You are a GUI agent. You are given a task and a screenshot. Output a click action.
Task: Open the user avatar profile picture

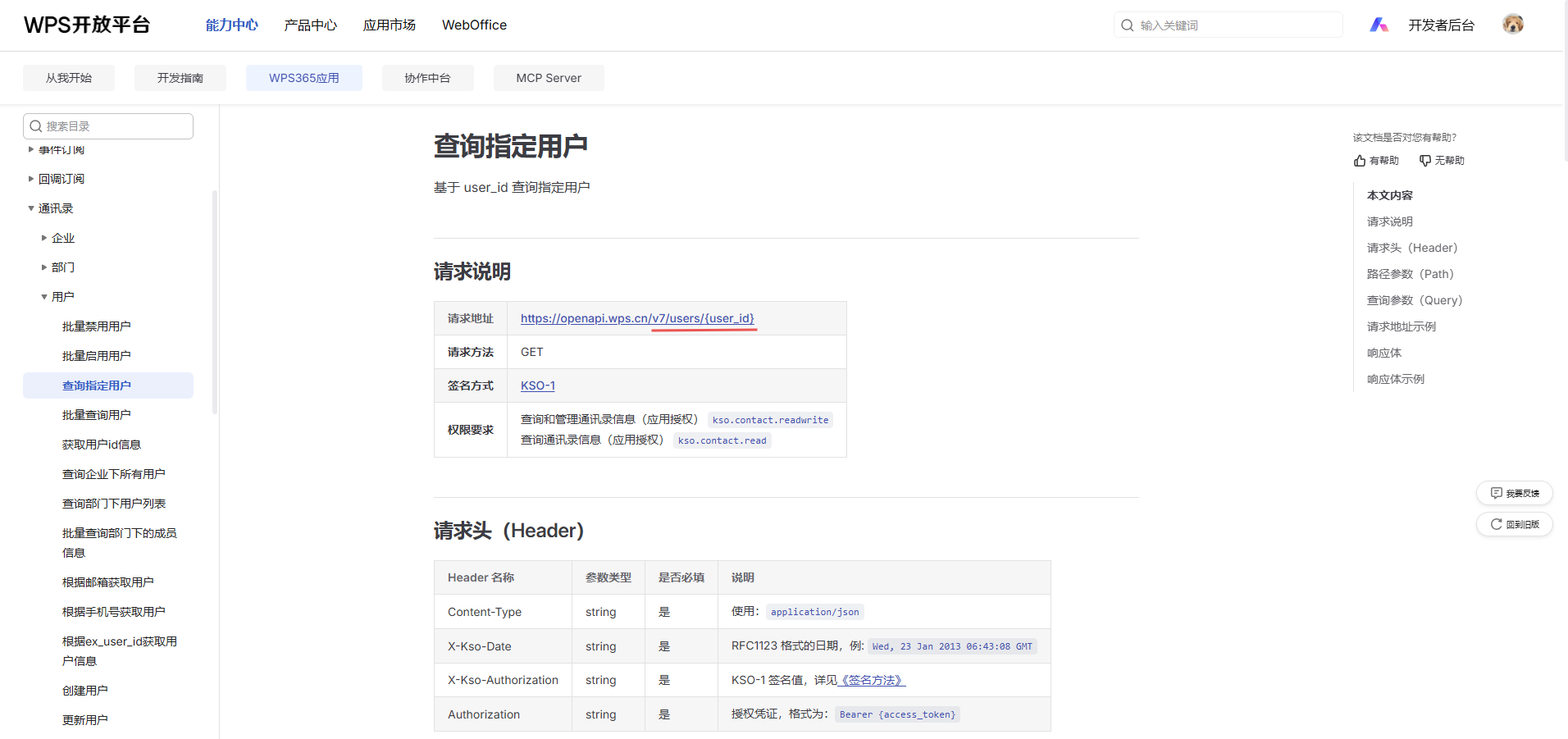[x=1512, y=25]
